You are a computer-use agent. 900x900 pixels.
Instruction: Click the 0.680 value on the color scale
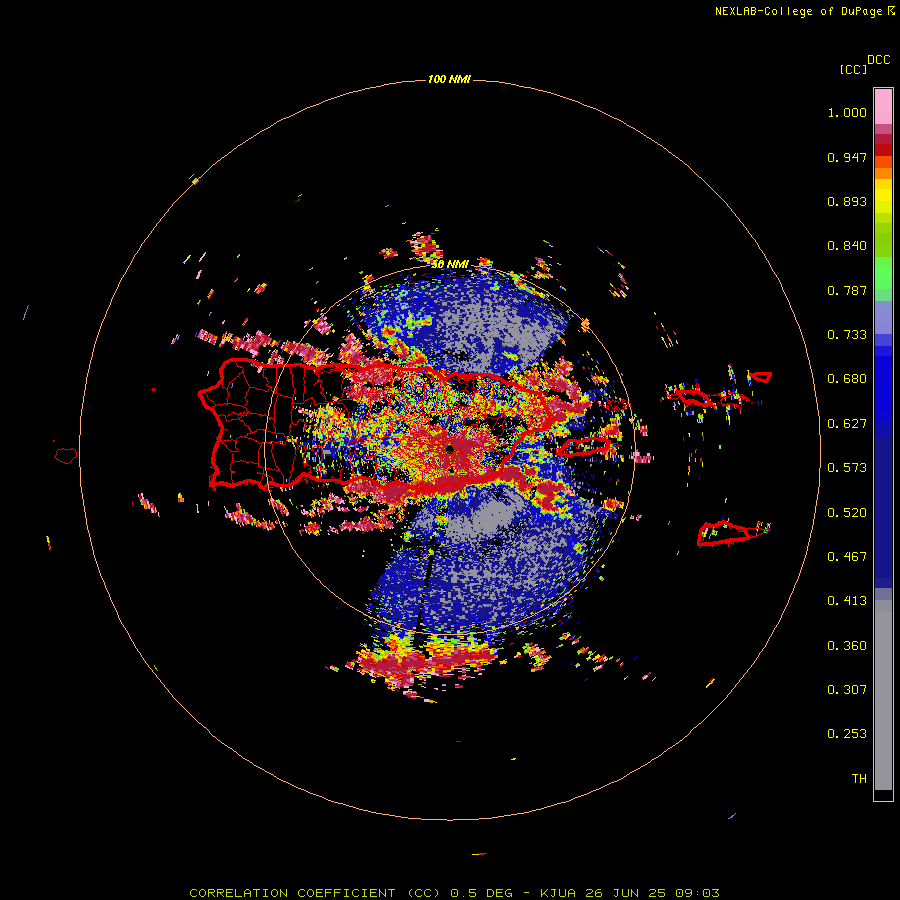click(847, 379)
